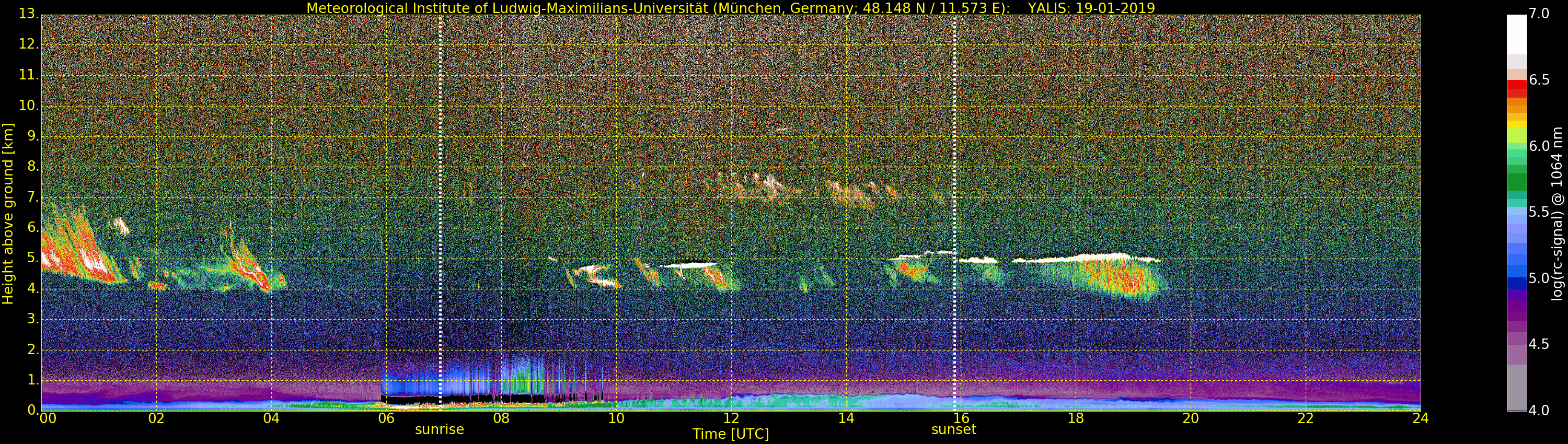Click the colorbar label 'log(rc-signal) @ 1064 nm'
The width and height of the screenshot is (1568, 444).
[1557, 214]
